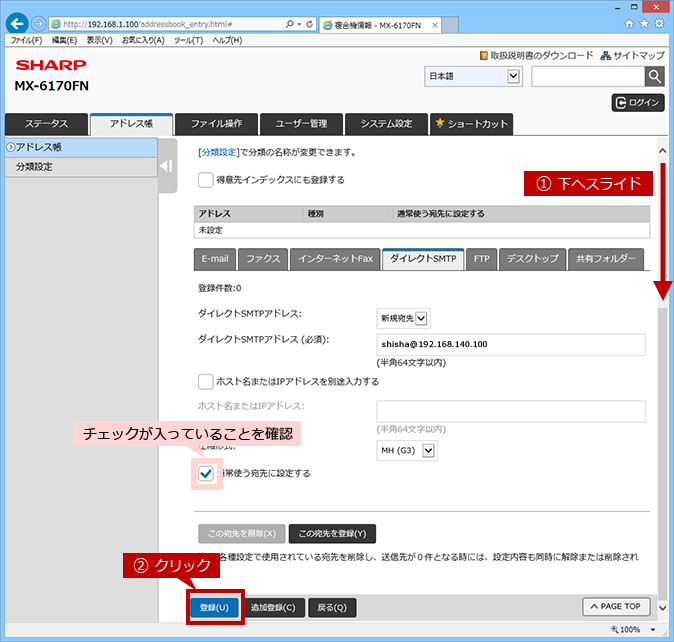Uncheck 通常使う宛先に設定する checkbox
The width and height of the screenshot is (674, 642).
coord(206,474)
